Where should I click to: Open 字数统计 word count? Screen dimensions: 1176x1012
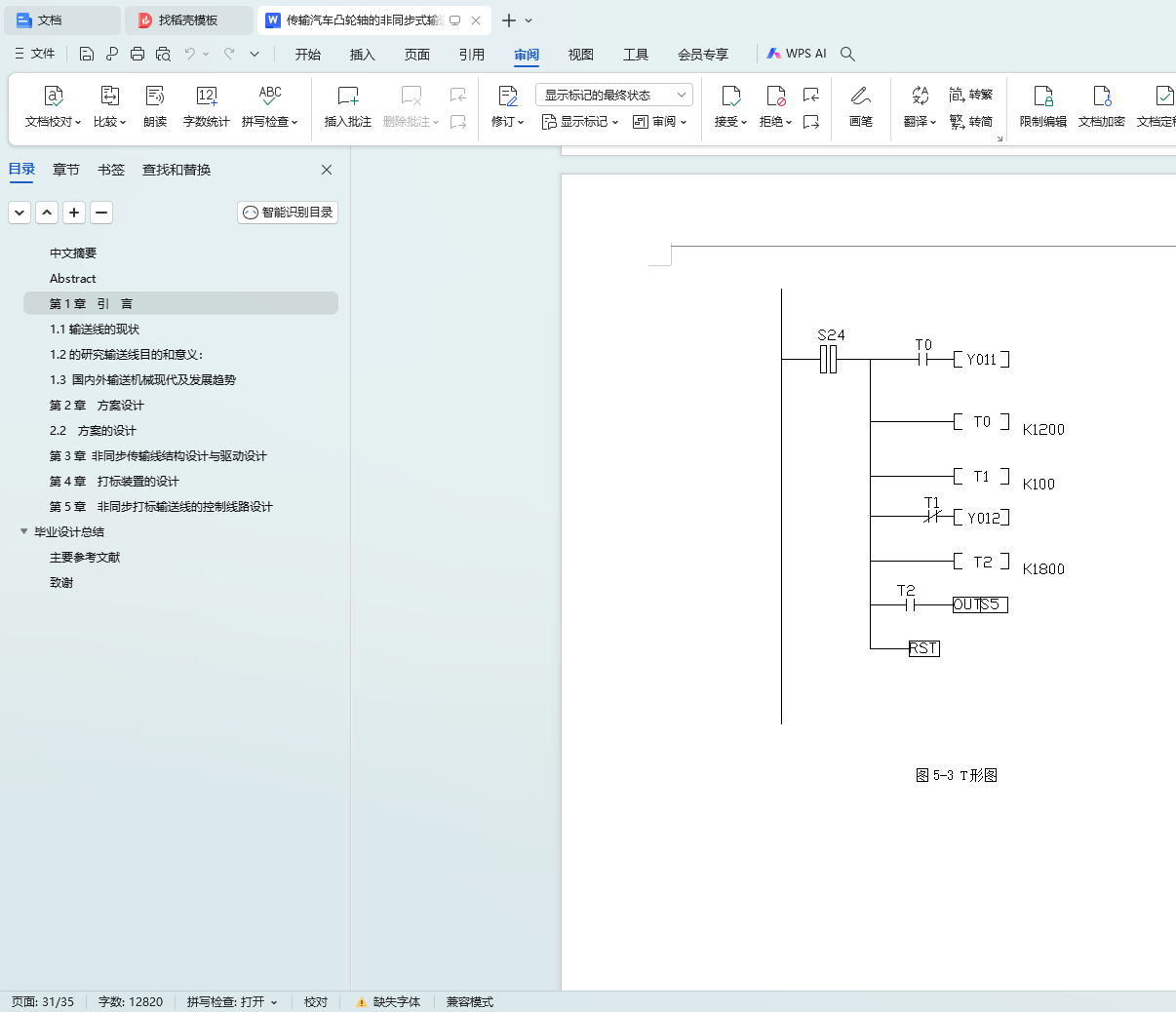pos(207,106)
